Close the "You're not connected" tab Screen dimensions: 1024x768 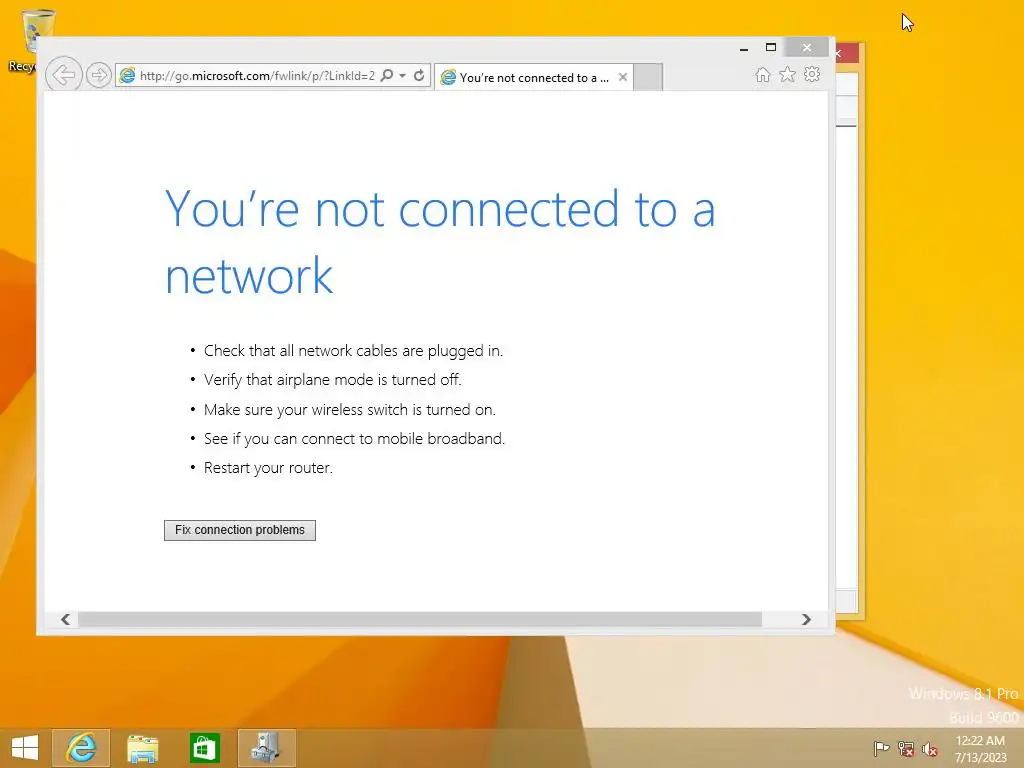tap(622, 77)
